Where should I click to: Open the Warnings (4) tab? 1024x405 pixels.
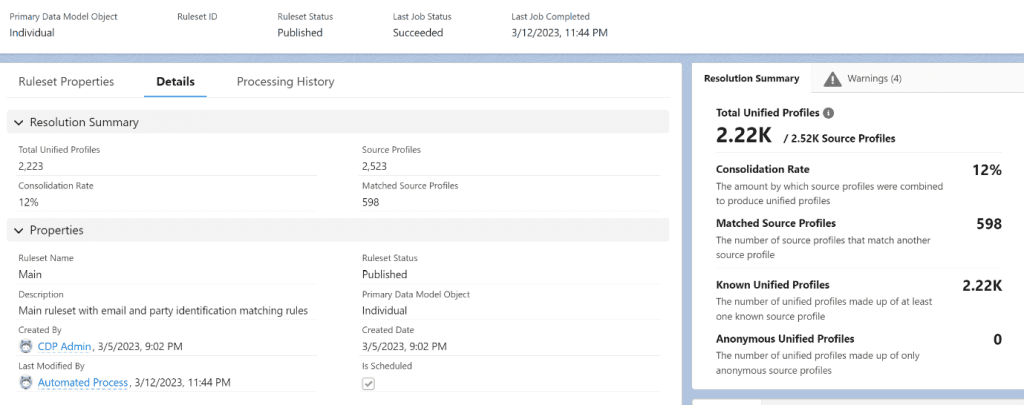[862, 78]
